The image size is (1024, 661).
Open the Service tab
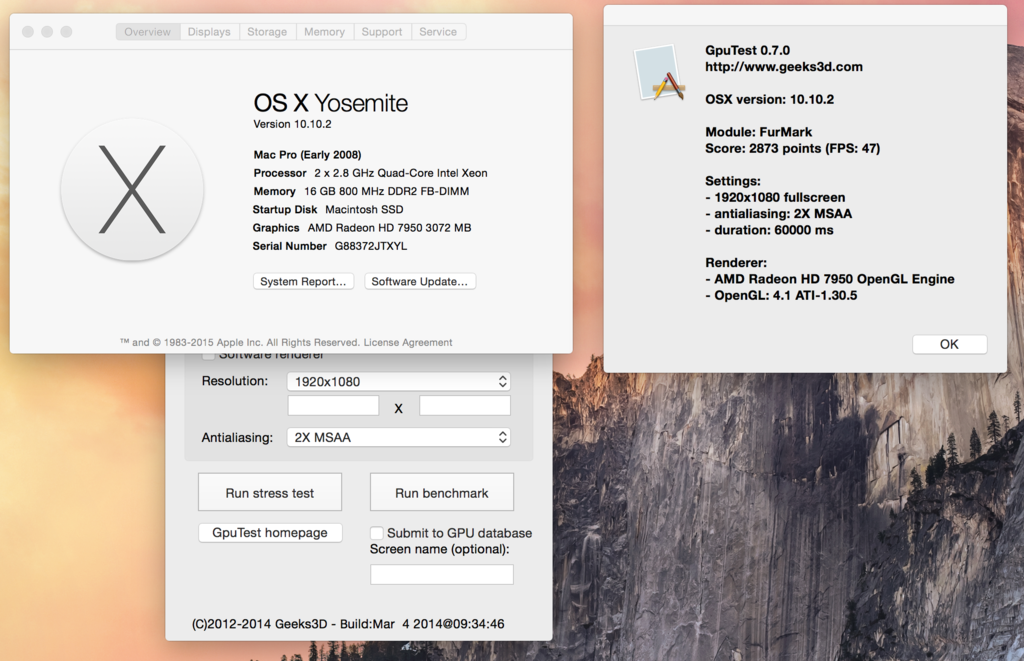[438, 31]
